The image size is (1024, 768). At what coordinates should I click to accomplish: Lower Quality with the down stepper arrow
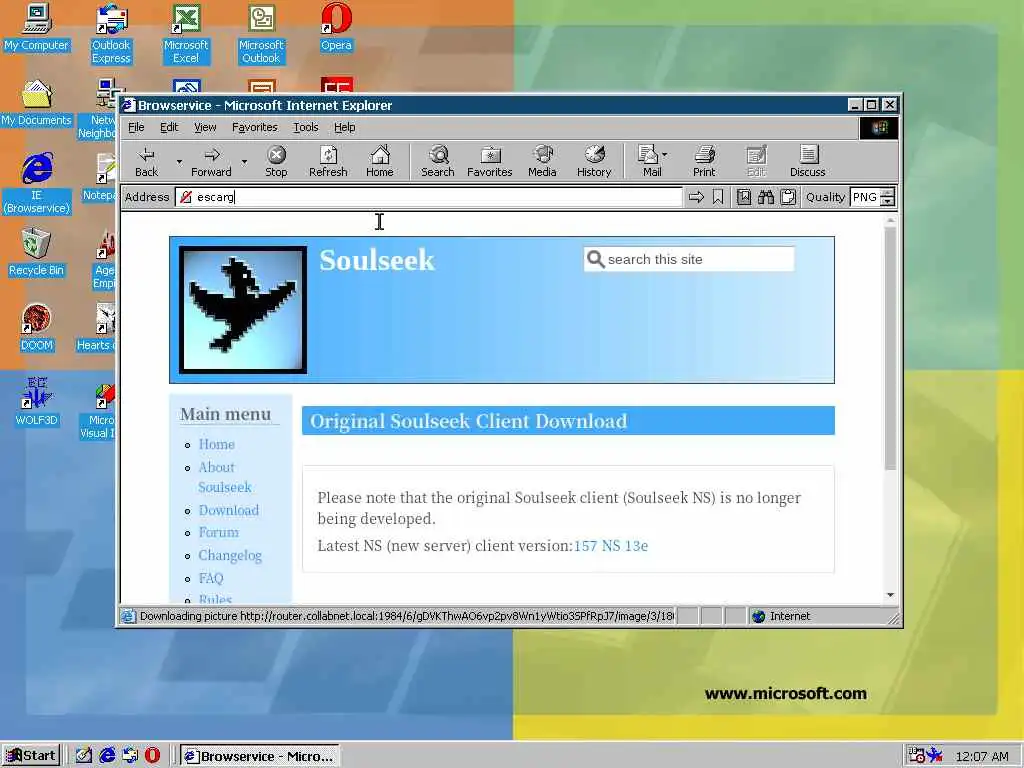coord(888,202)
